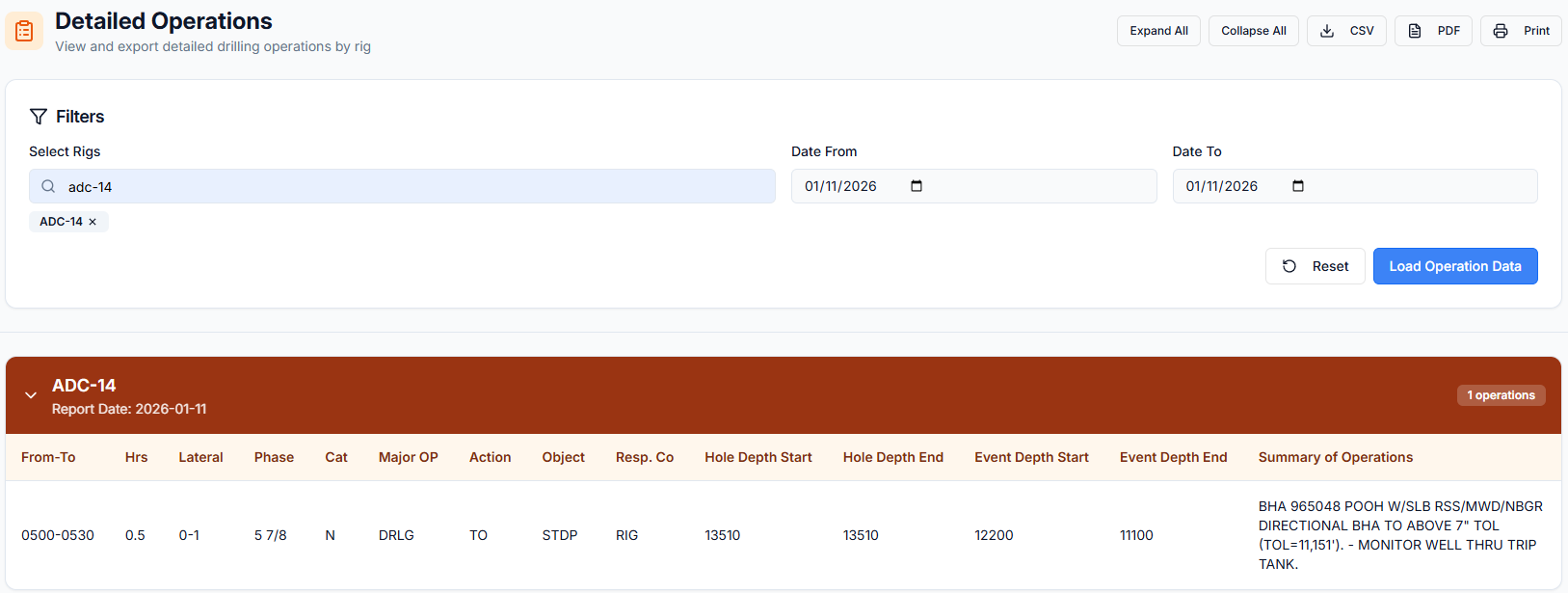This screenshot has width=1568, height=593.
Task: Click in the Select Rigs search field
Action: [x=414, y=186]
